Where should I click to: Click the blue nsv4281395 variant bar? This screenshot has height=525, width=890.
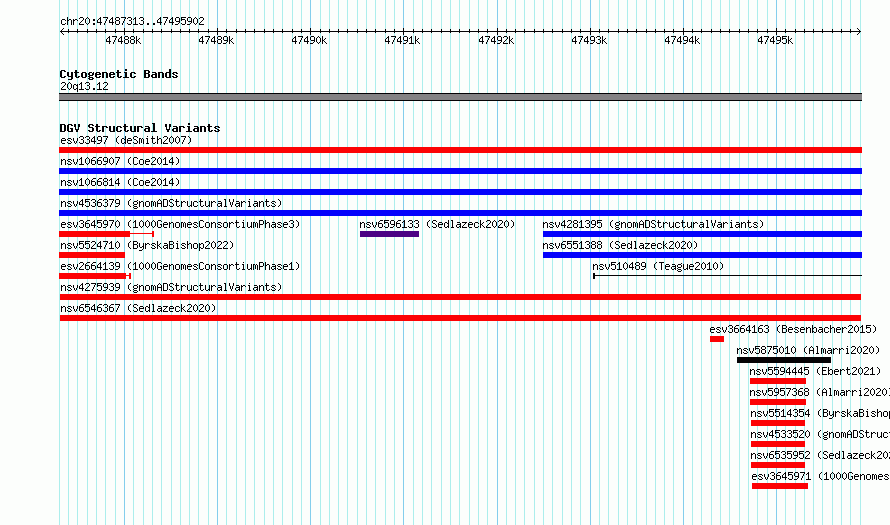click(x=702, y=234)
